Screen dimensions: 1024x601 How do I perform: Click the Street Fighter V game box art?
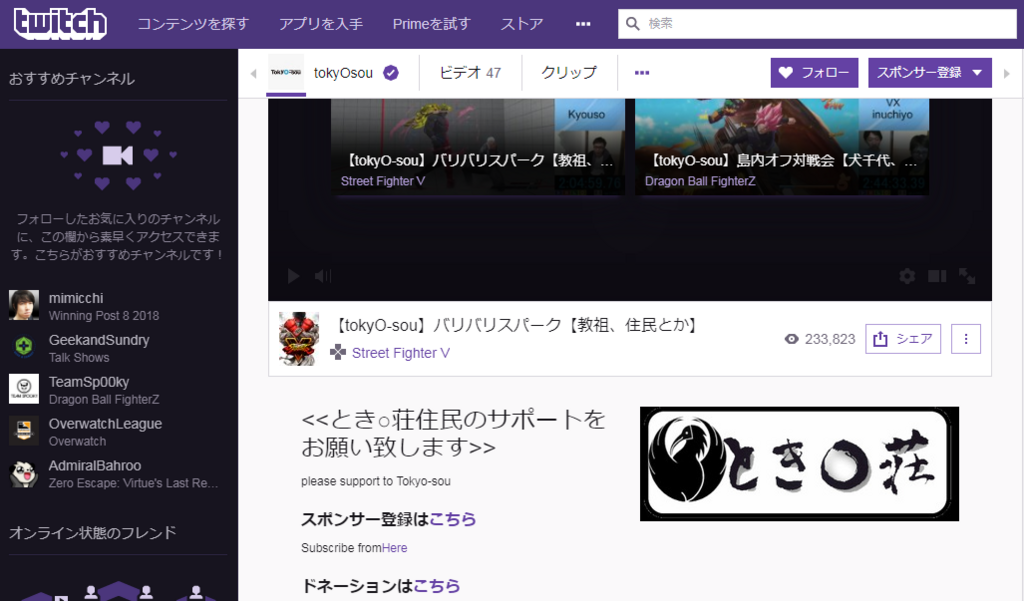[x=299, y=338]
